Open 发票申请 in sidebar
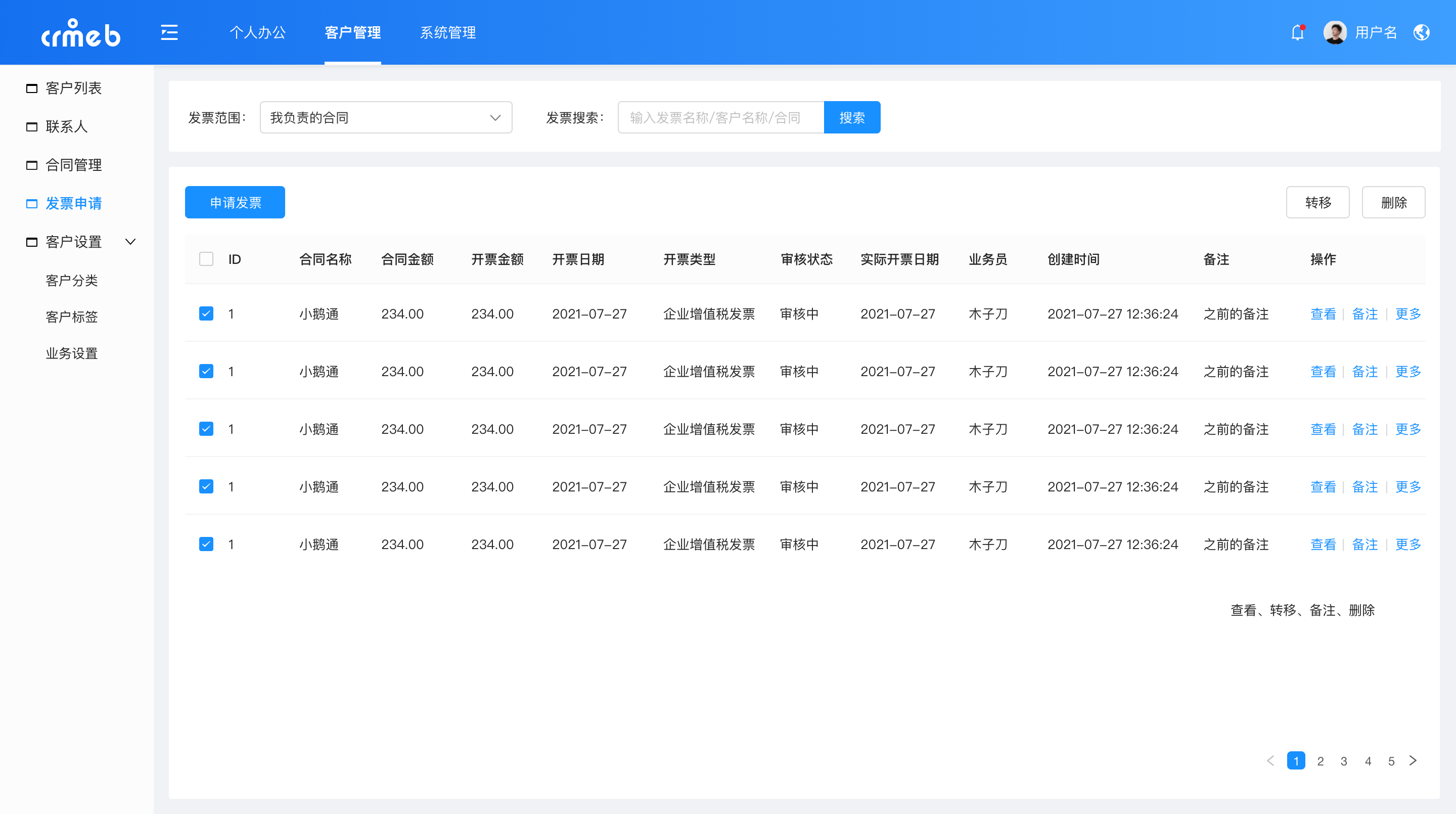1456x814 pixels. (x=73, y=203)
